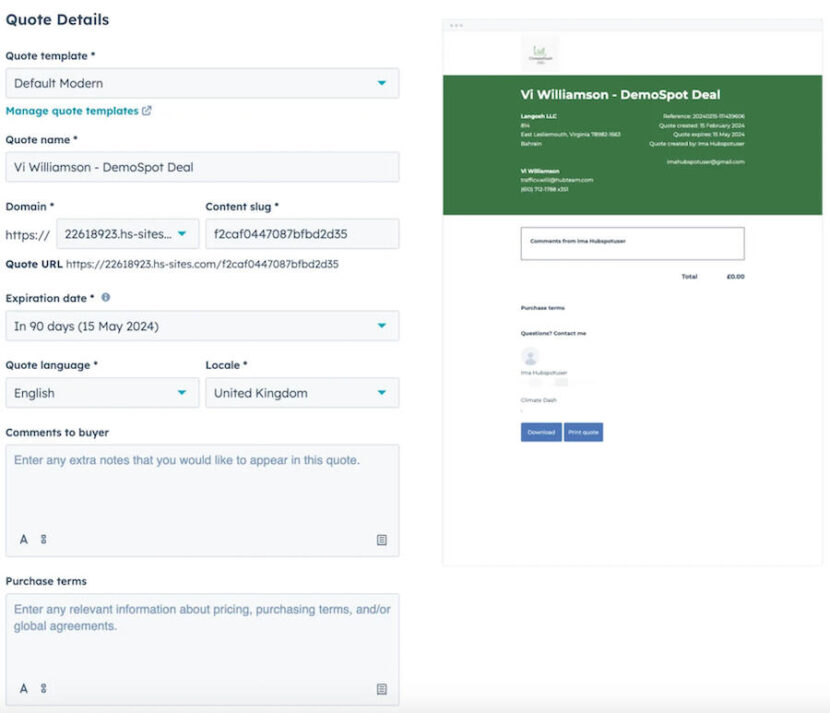Click the Download button in the quote preview
The height and width of the screenshot is (713, 830).
540,432
